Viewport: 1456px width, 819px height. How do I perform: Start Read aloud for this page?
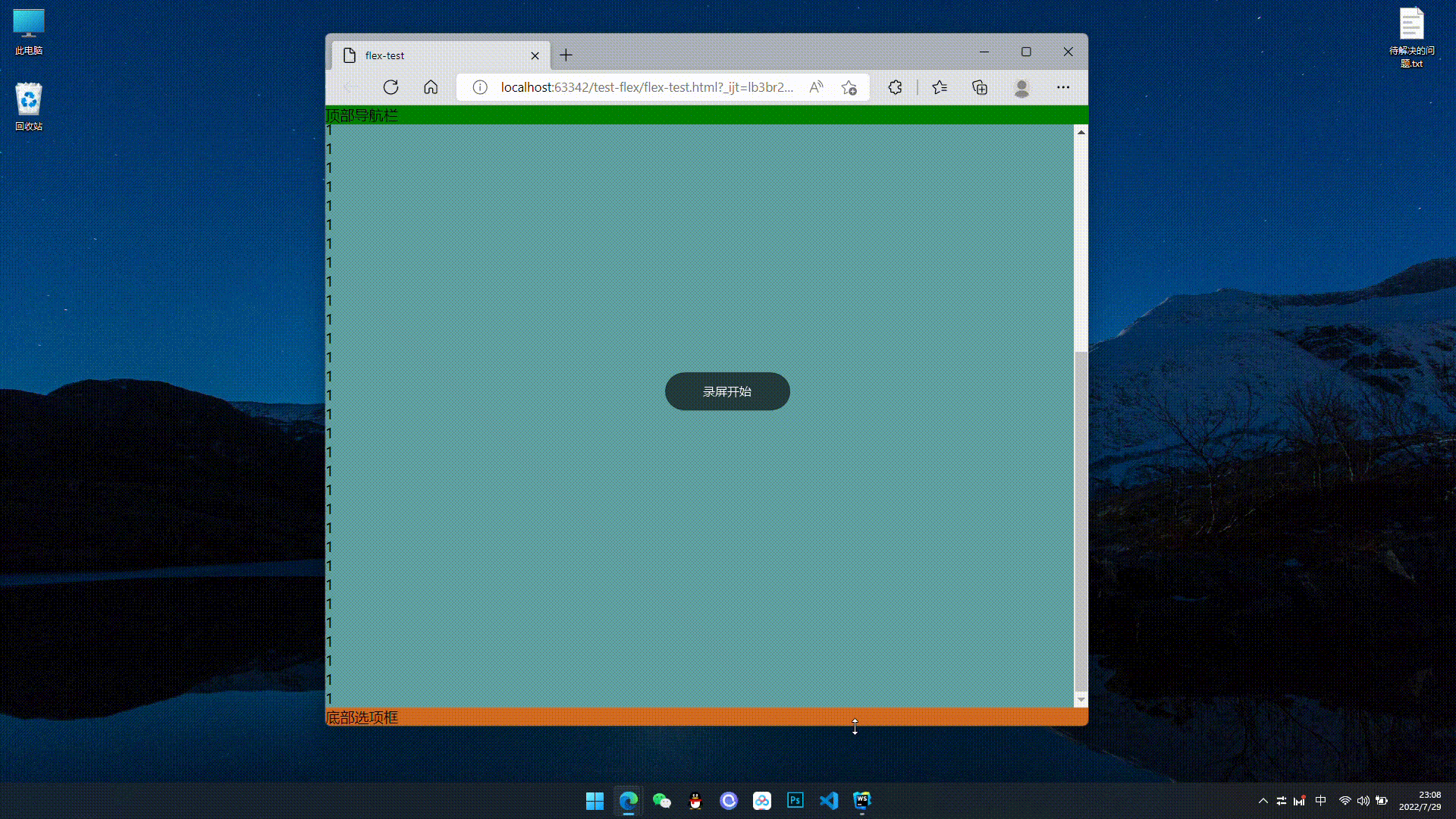(816, 87)
